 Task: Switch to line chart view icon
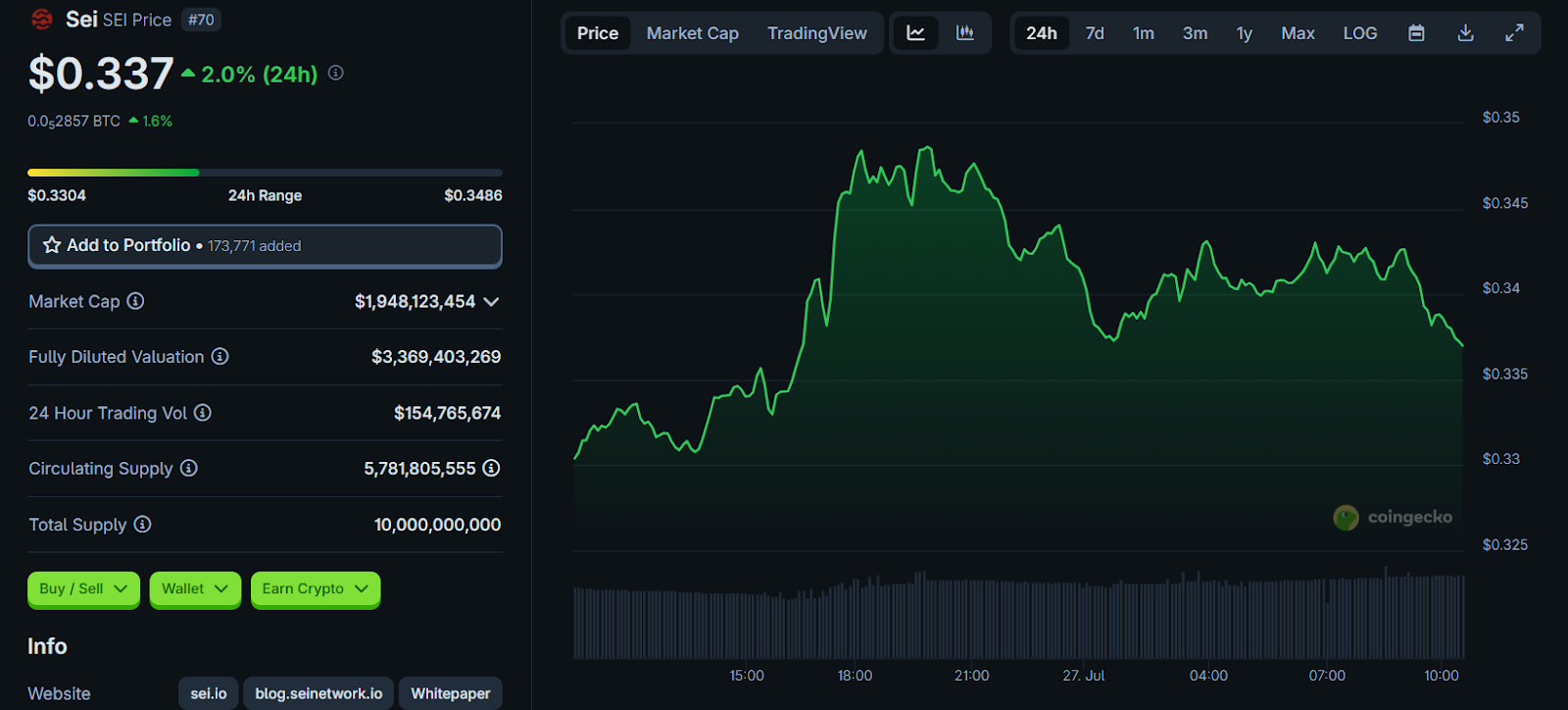pyautogui.click(x=915, y=33)
